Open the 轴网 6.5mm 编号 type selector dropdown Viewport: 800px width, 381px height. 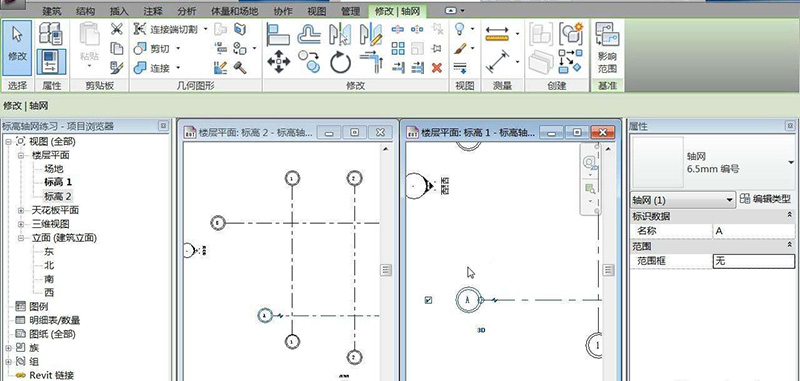(791, 162)
